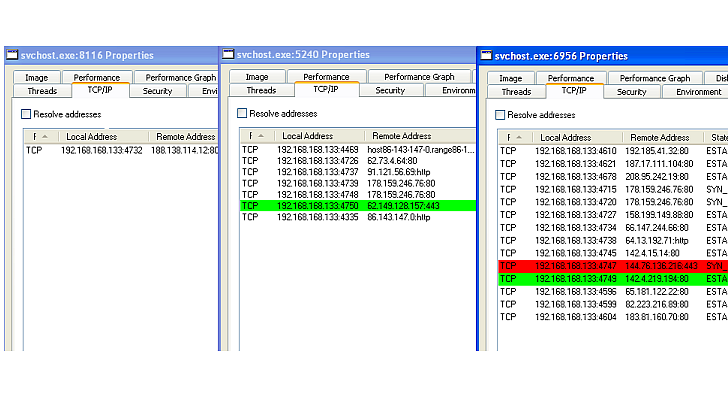Screen dimensions: 728x400
Task: Sort by Local Address column in svchost.exe:6956
Action: [x=565, y=137]
